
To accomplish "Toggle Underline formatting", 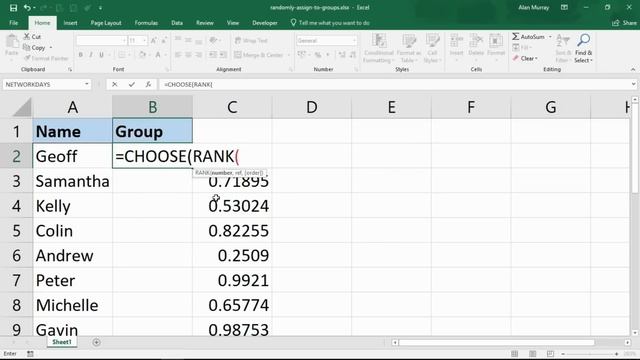I will pyautogui.click(x=101, y=55).
